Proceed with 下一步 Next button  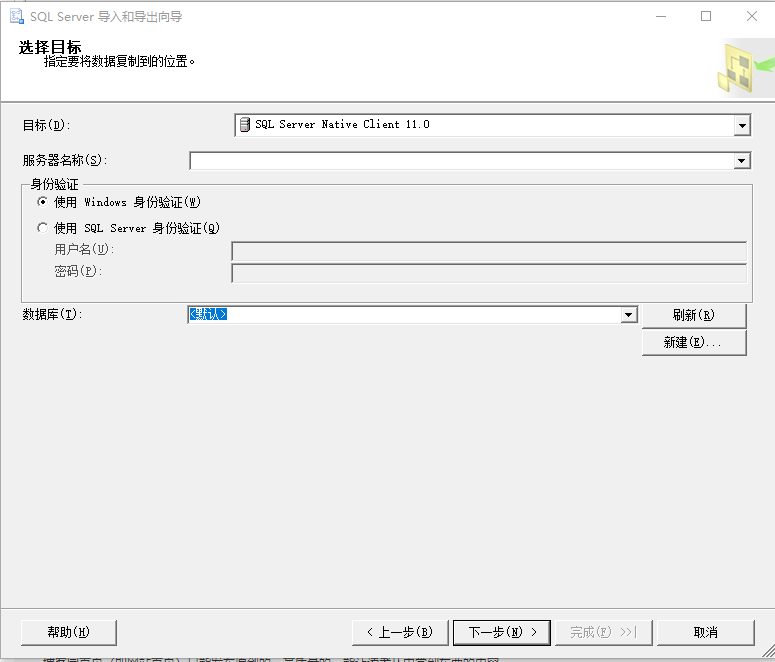tap(502, 632)
